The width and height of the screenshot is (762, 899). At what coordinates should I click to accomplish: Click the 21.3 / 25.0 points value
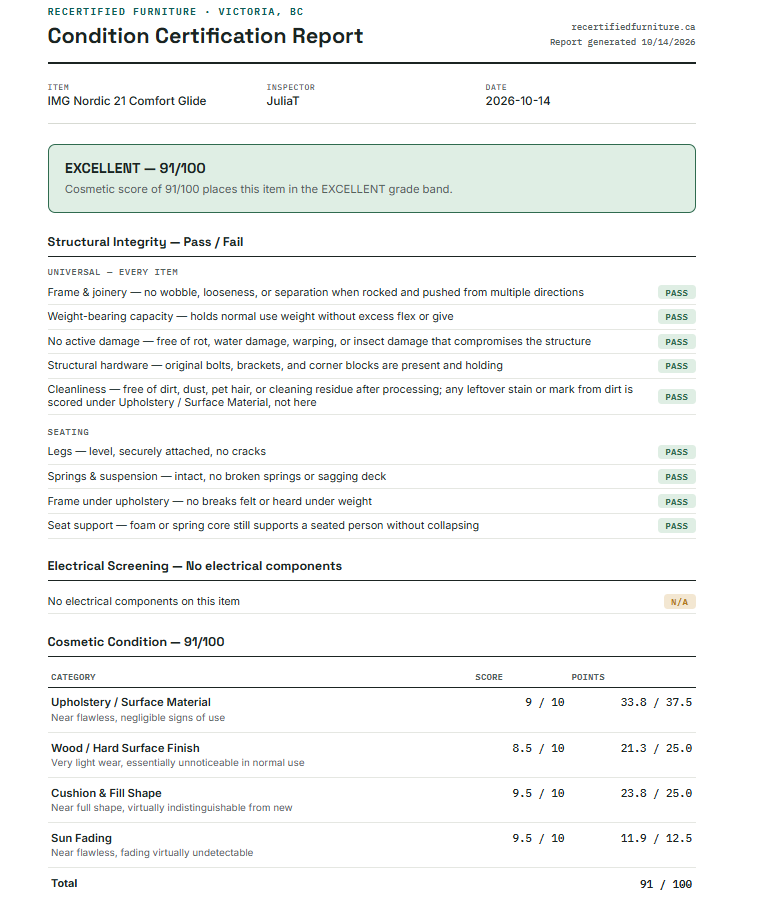coord(657,748)
